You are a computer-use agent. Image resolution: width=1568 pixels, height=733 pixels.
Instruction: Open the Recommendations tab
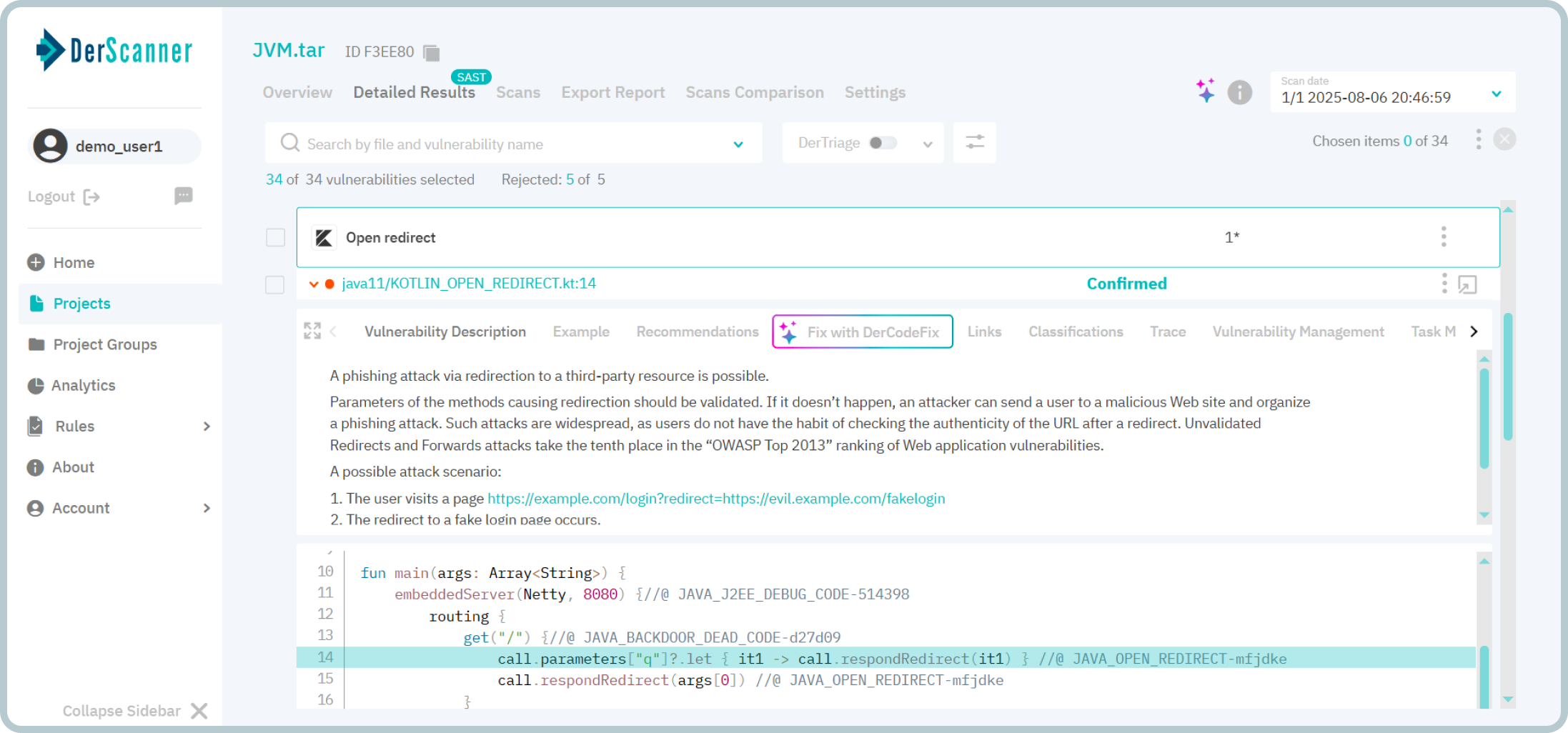698,331
